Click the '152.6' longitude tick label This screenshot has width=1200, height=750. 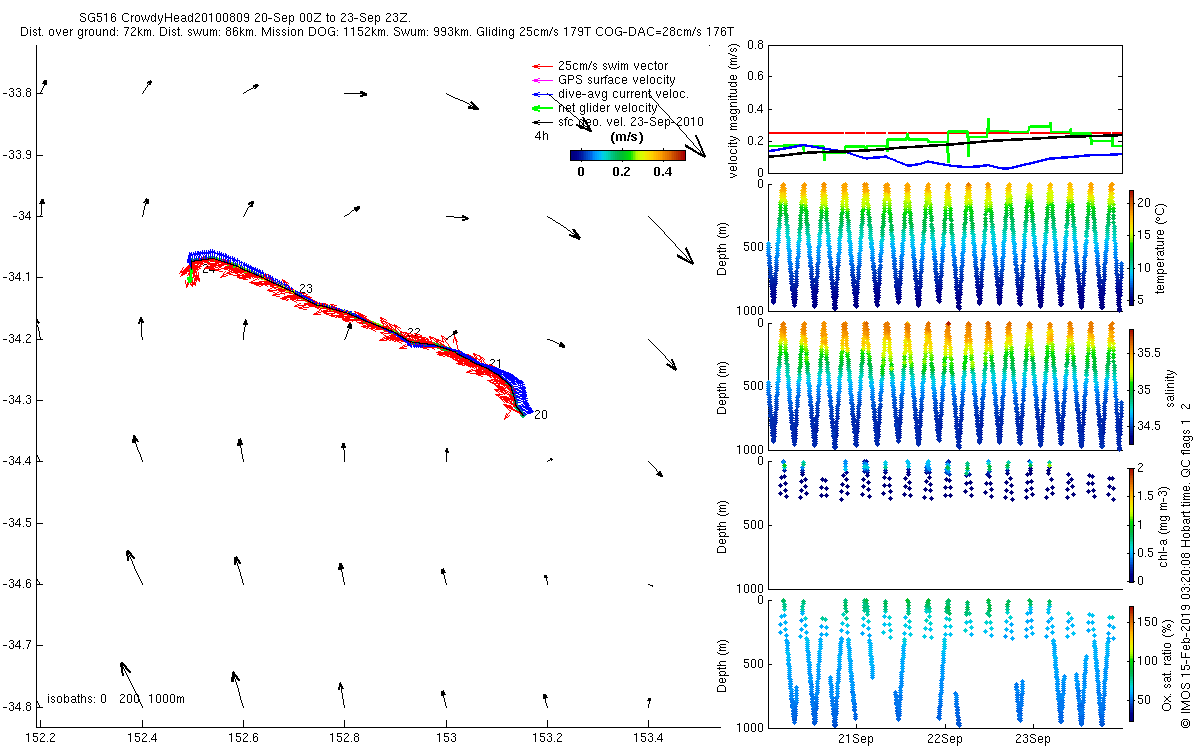243,737
